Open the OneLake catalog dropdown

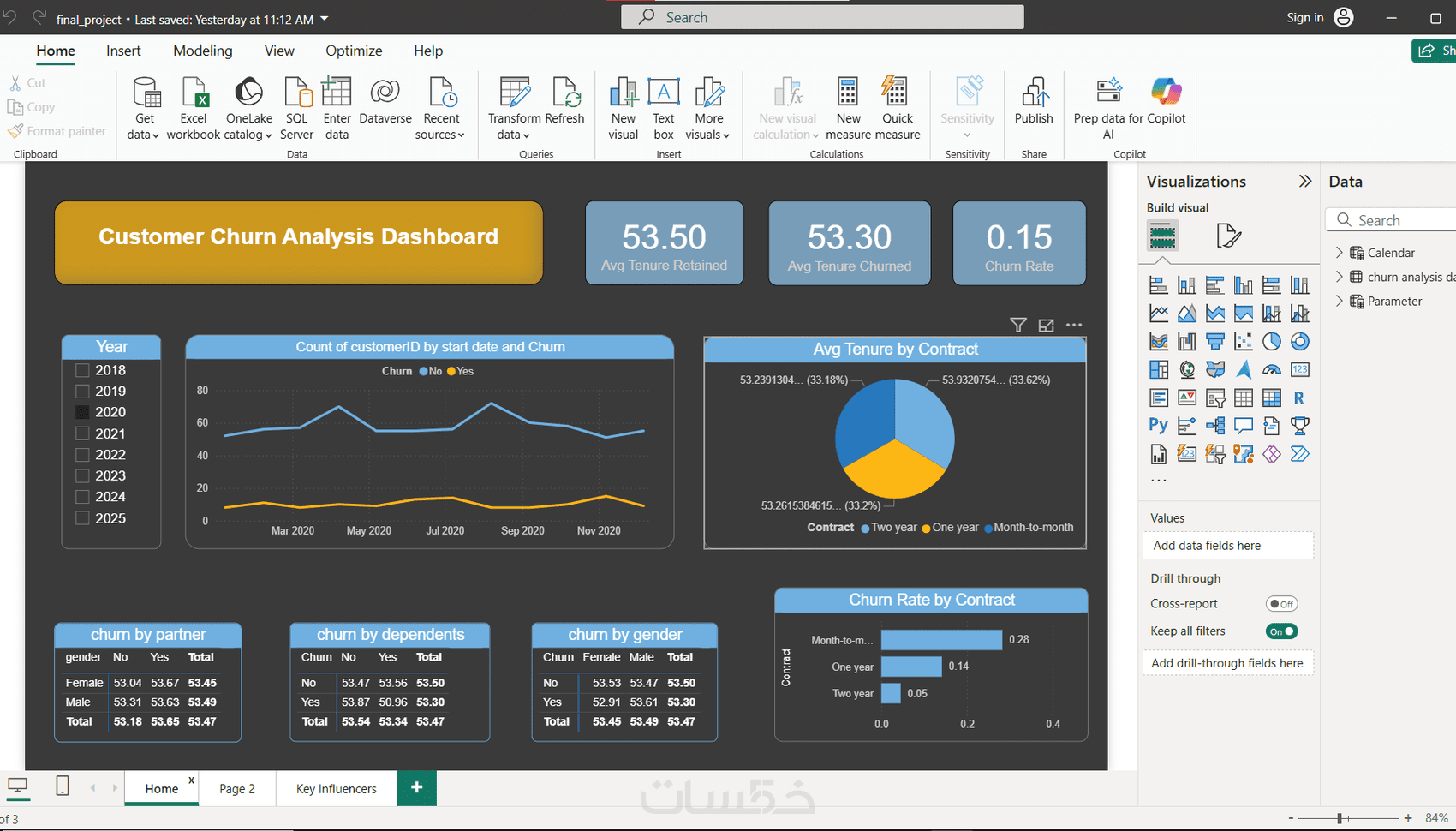tap(248, 109)
